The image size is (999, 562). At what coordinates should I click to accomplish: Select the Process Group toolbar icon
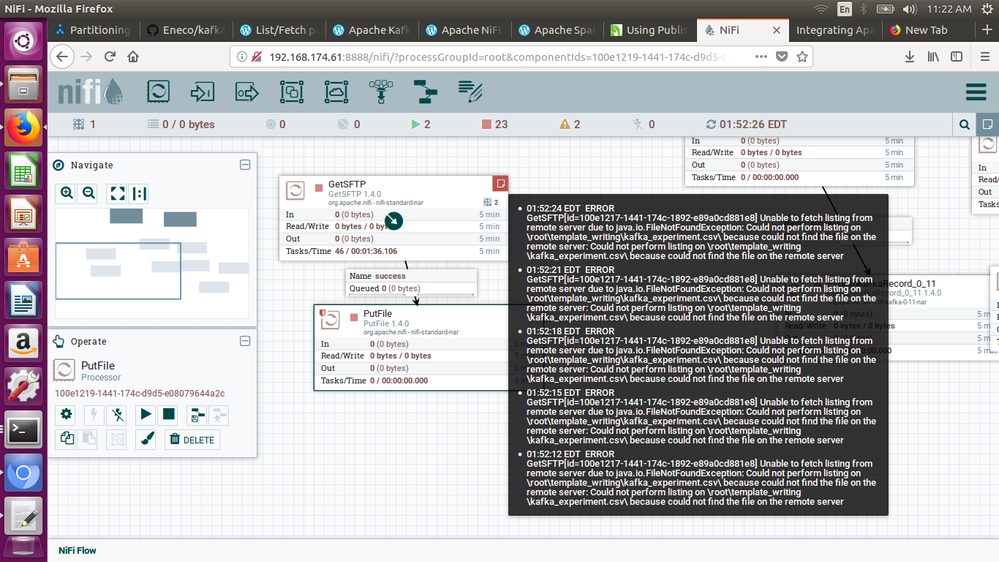[x=291, y=92]
